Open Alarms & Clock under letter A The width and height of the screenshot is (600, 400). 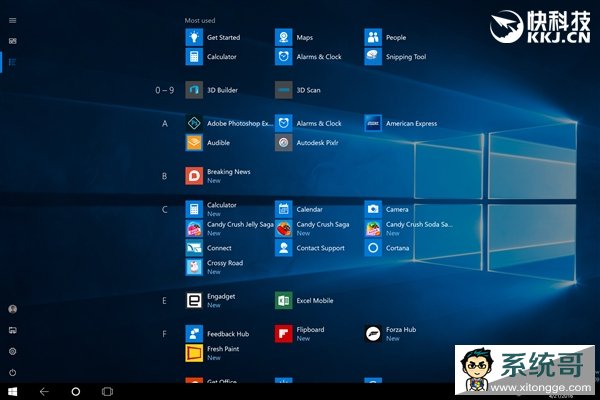(284, 123)
